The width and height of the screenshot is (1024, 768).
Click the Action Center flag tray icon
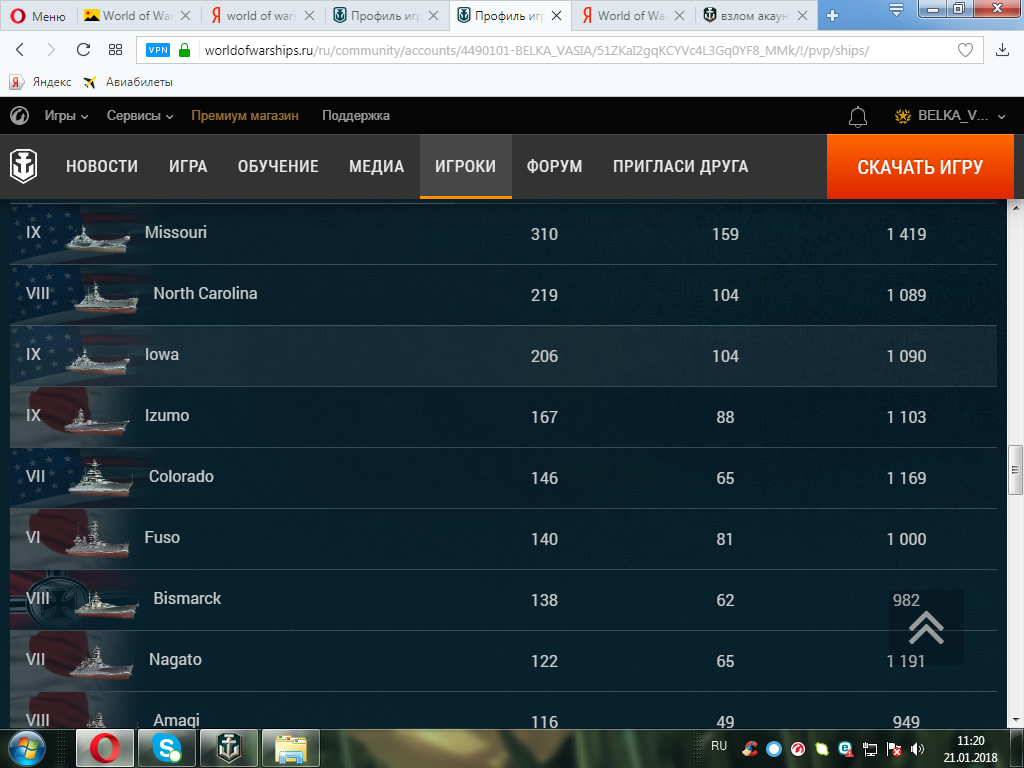point(894,749)
